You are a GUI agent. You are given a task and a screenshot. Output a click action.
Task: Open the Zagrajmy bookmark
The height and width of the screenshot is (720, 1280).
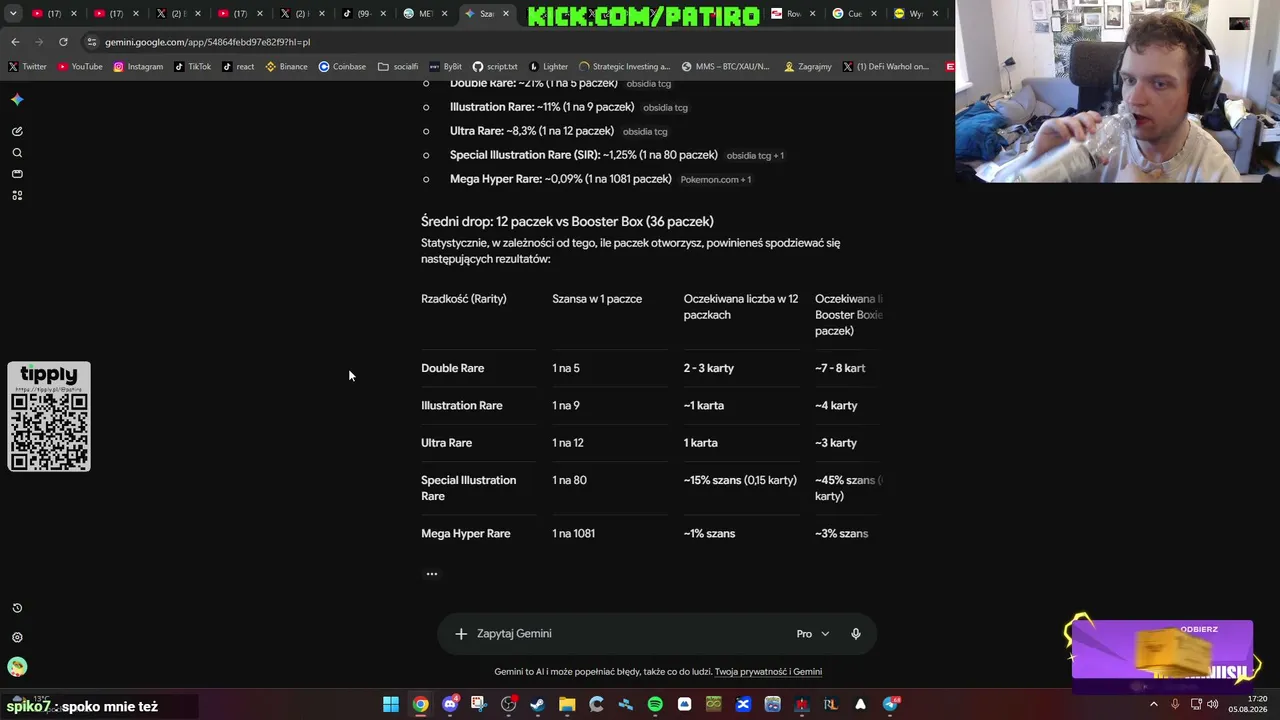click(x=808, y=67)
